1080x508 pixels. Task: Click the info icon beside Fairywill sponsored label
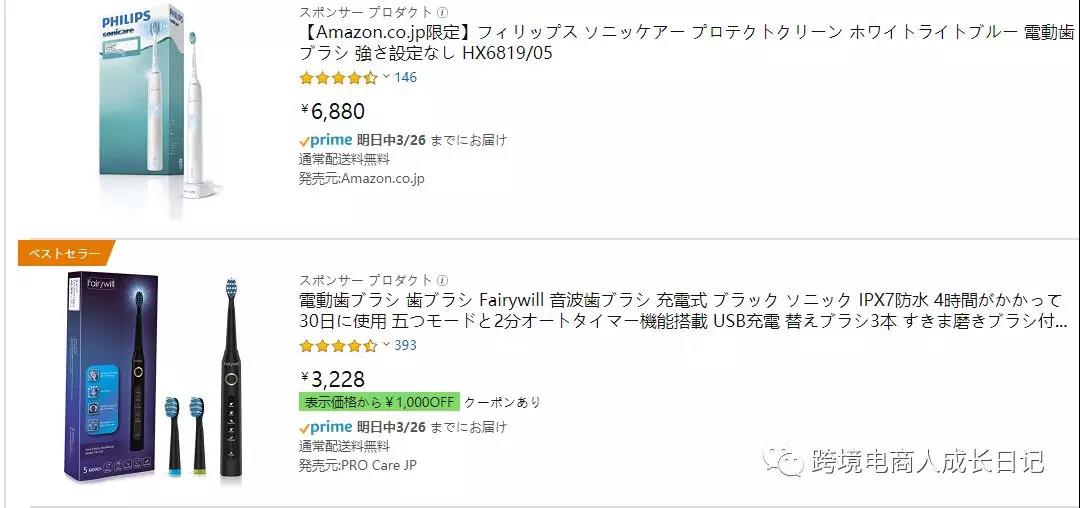443,280
